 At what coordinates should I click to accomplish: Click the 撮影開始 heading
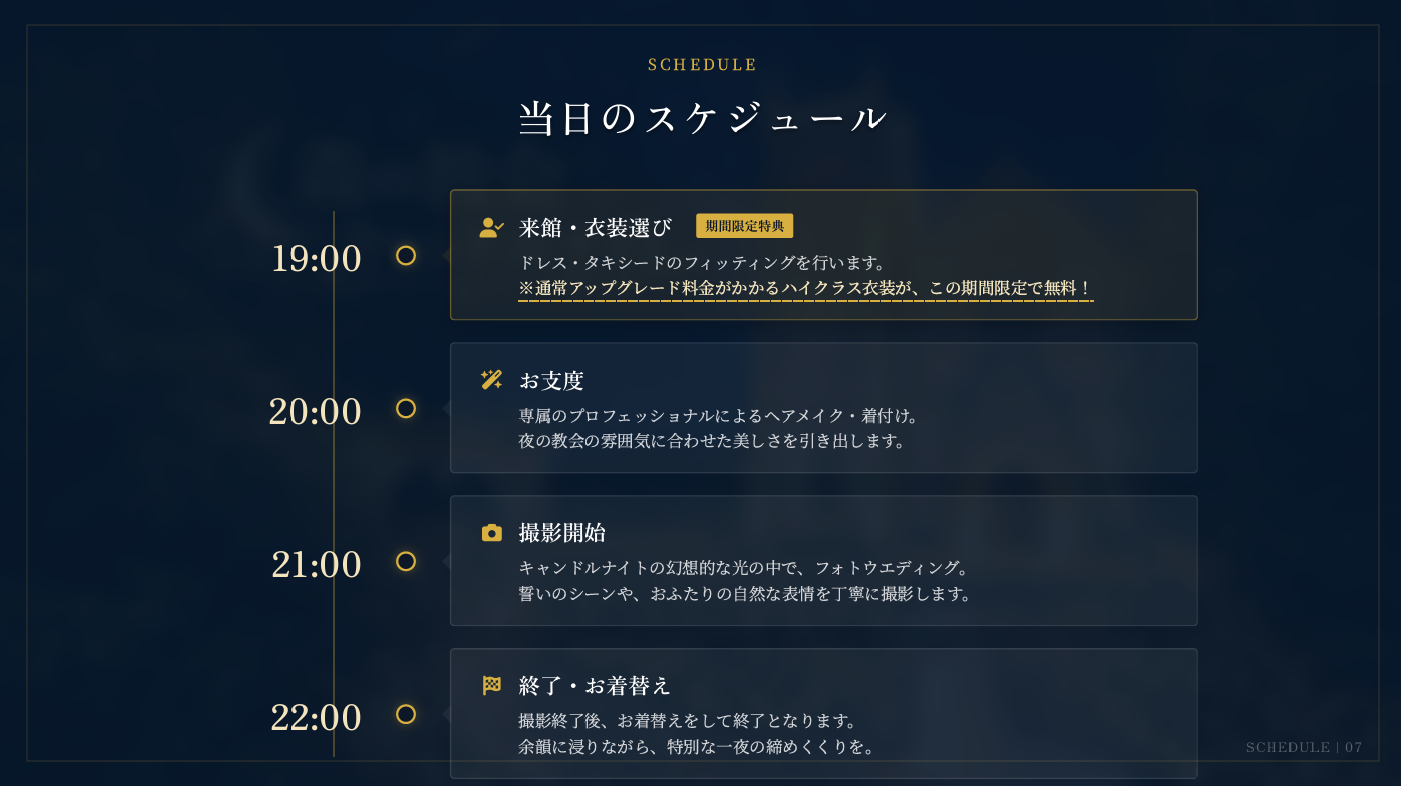pos(562,533)
